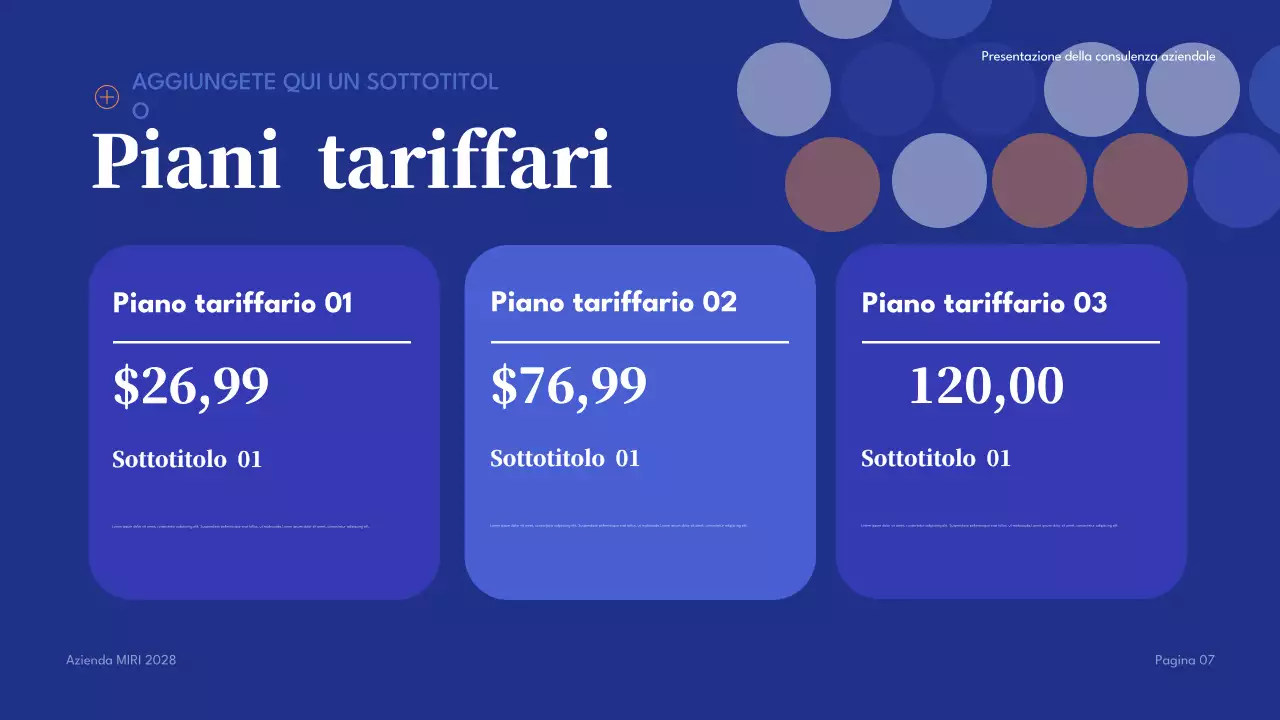Click the white divider line under "Piano tariffario 02"

coord(640,342)
